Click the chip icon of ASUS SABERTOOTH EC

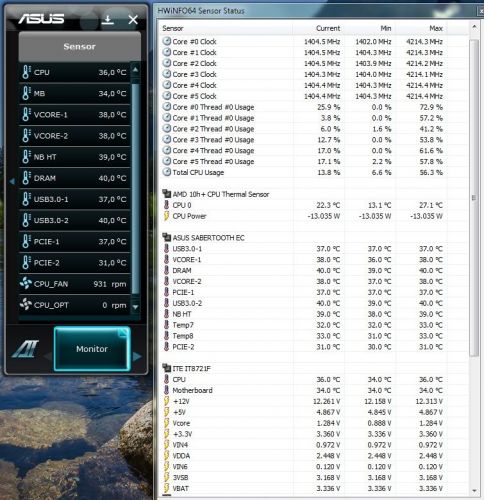pyautogui.click(x=166, y=237)
